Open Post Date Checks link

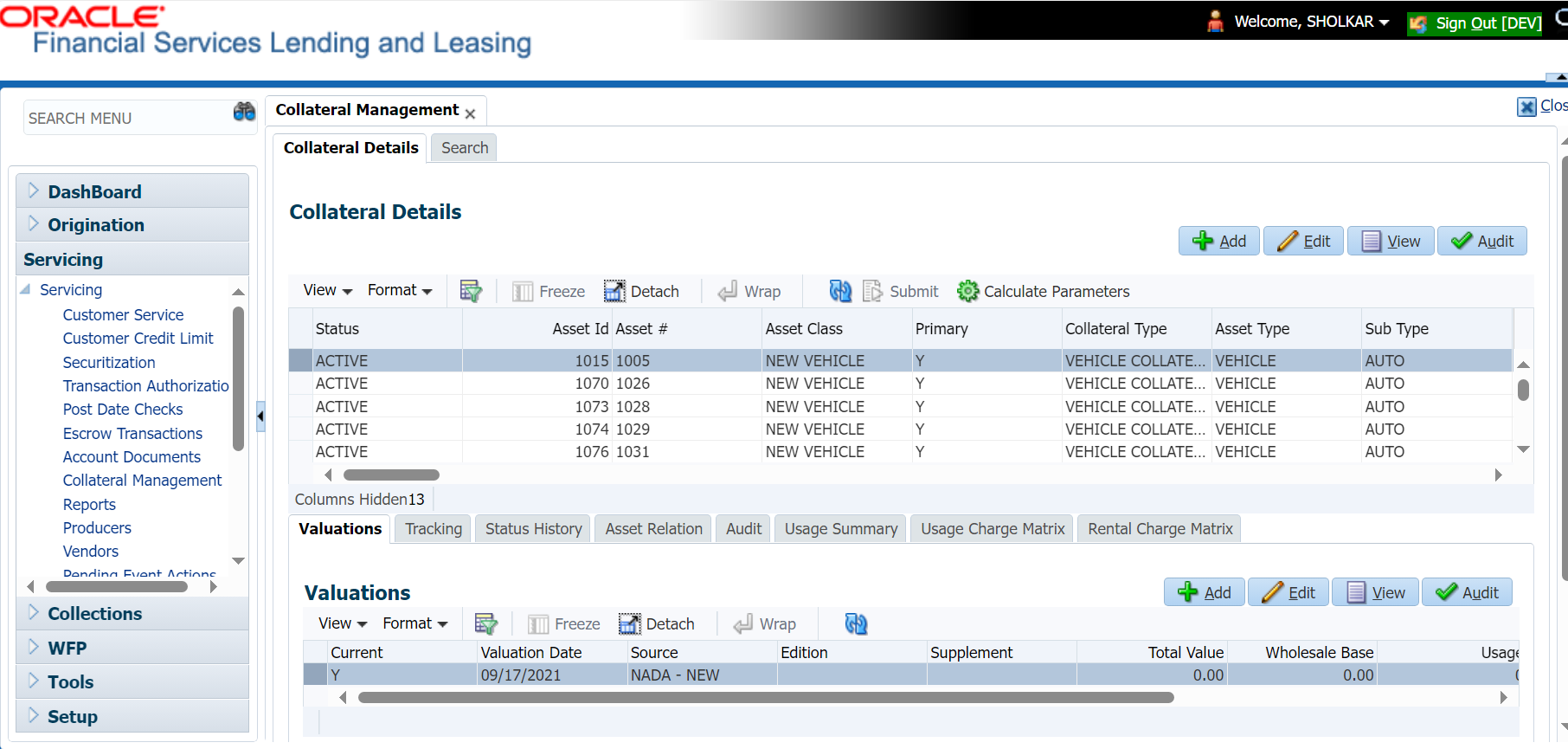[123, 410]
